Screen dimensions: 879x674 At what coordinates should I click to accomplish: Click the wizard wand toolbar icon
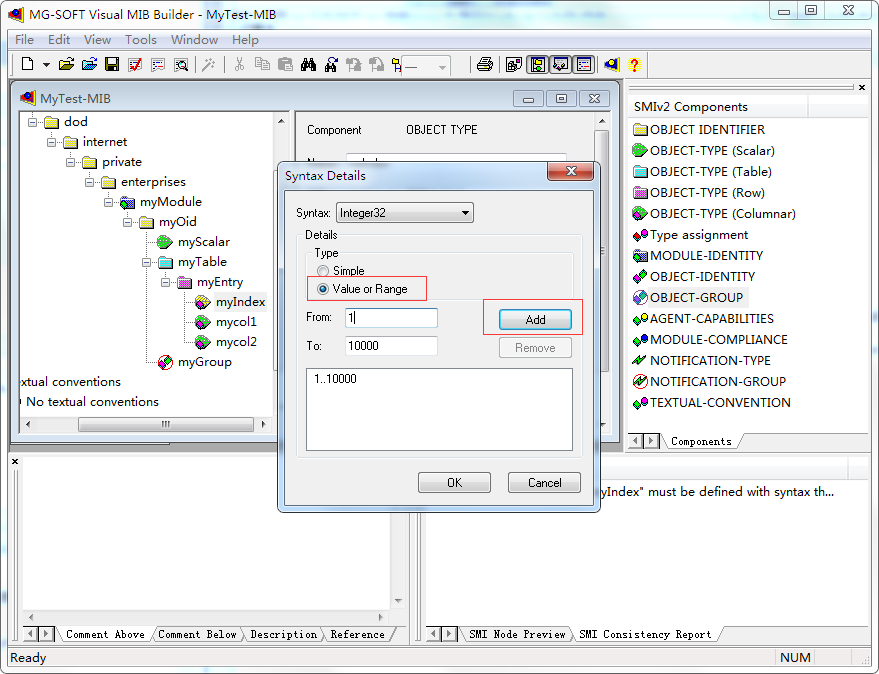pos(208,65)
